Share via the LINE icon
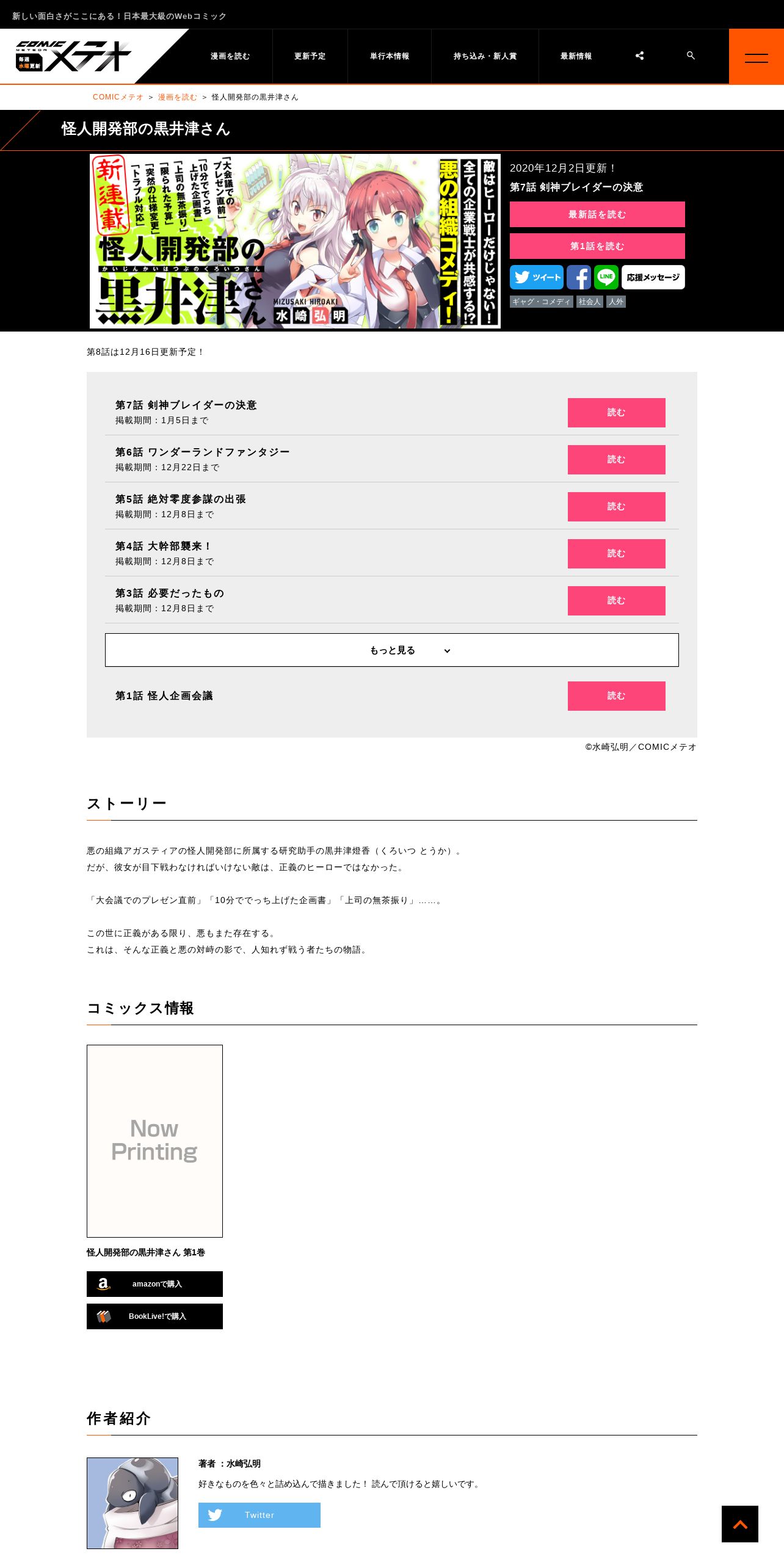 (x=606, y=277)
